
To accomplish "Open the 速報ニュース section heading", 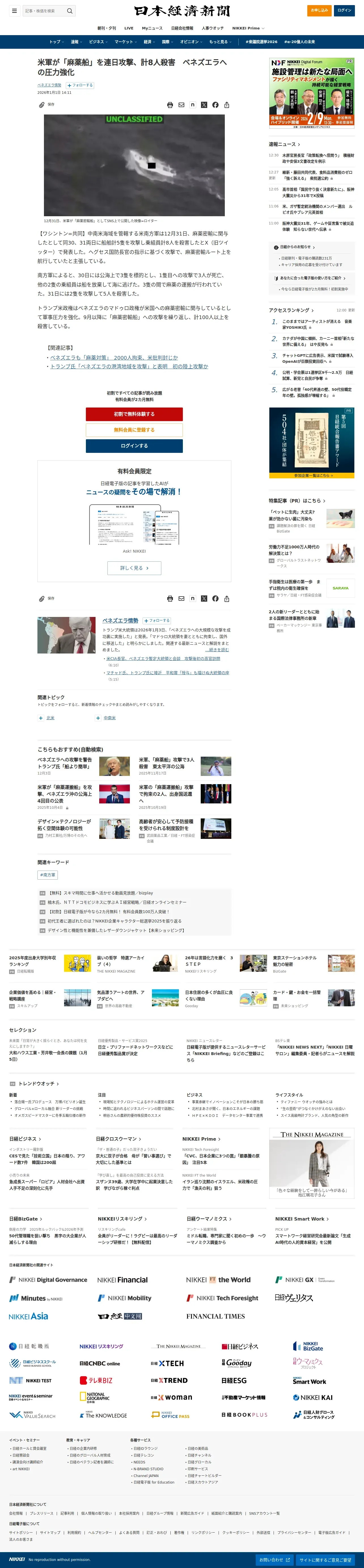I will (284, 144).
